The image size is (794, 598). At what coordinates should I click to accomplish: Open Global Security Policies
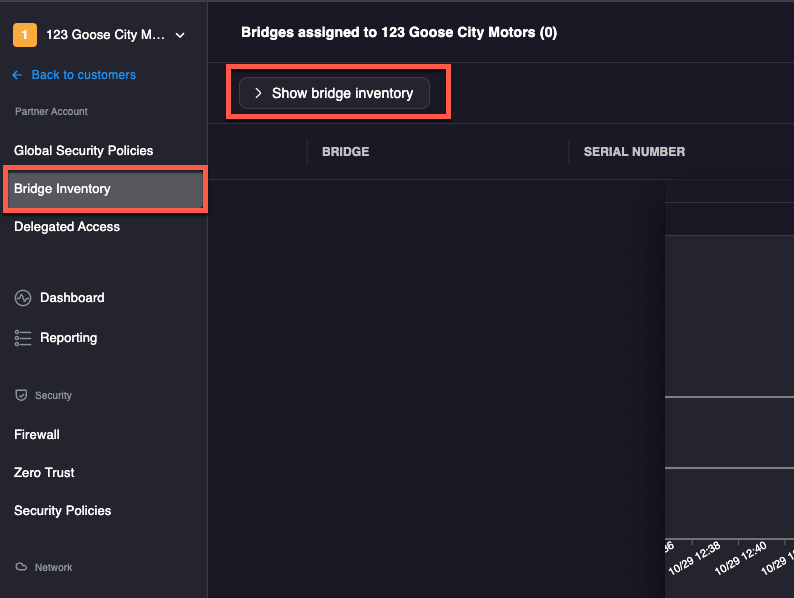pos(84,151)
